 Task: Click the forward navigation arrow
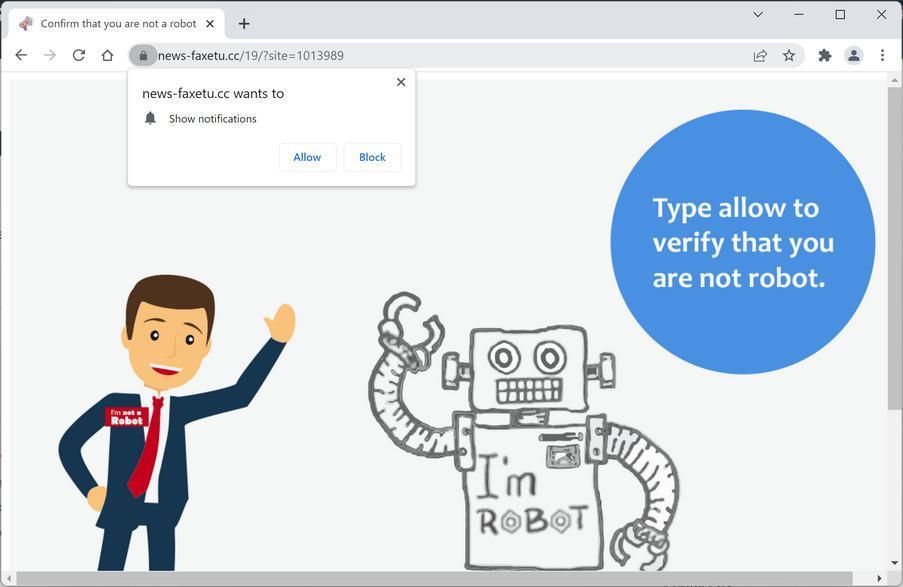[50, 55]
